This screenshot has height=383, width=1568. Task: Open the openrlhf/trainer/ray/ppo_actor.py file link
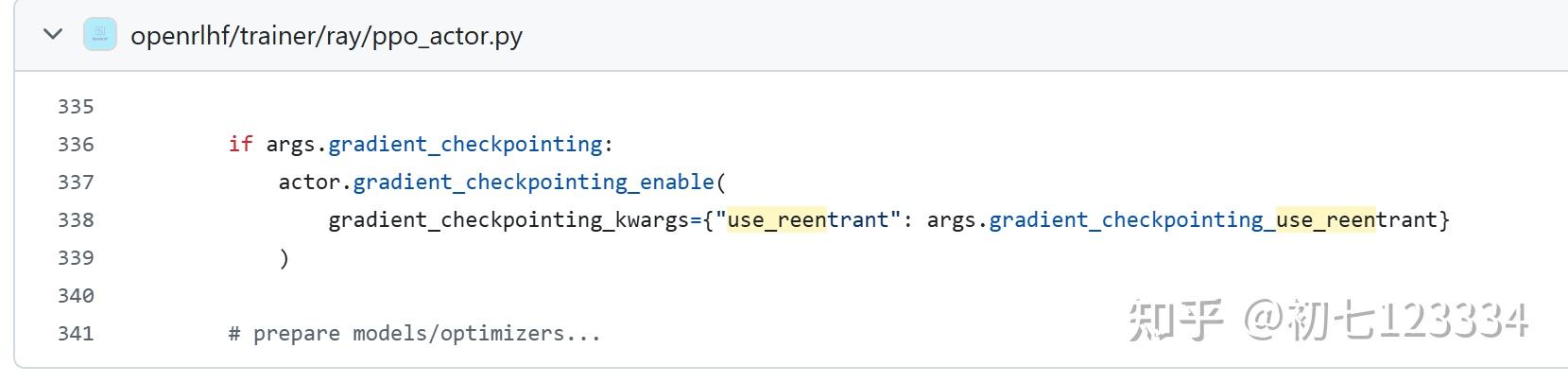(326, 36)
